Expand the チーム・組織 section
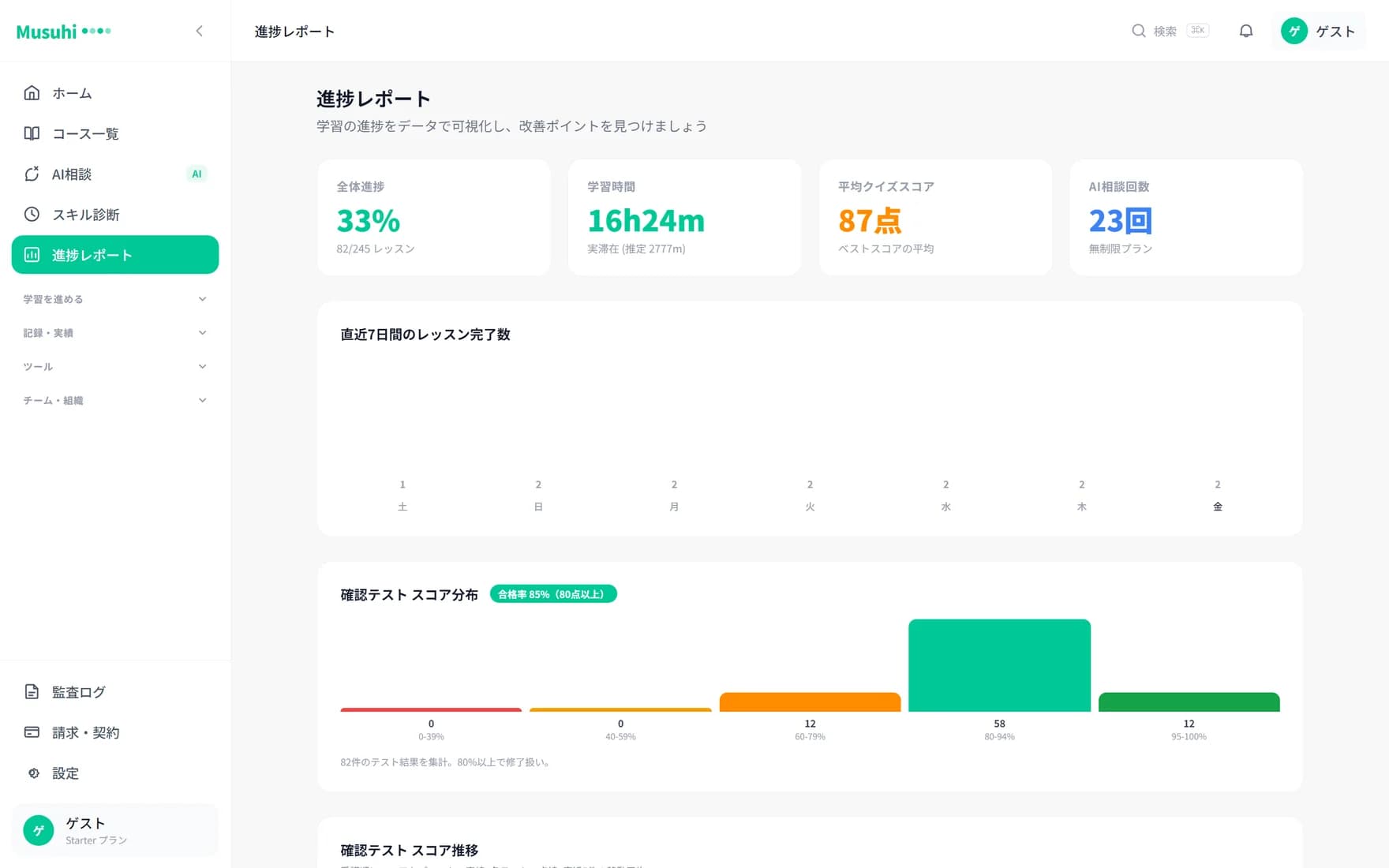This screenshot has height=868, width=1389. tap(115, 400)
